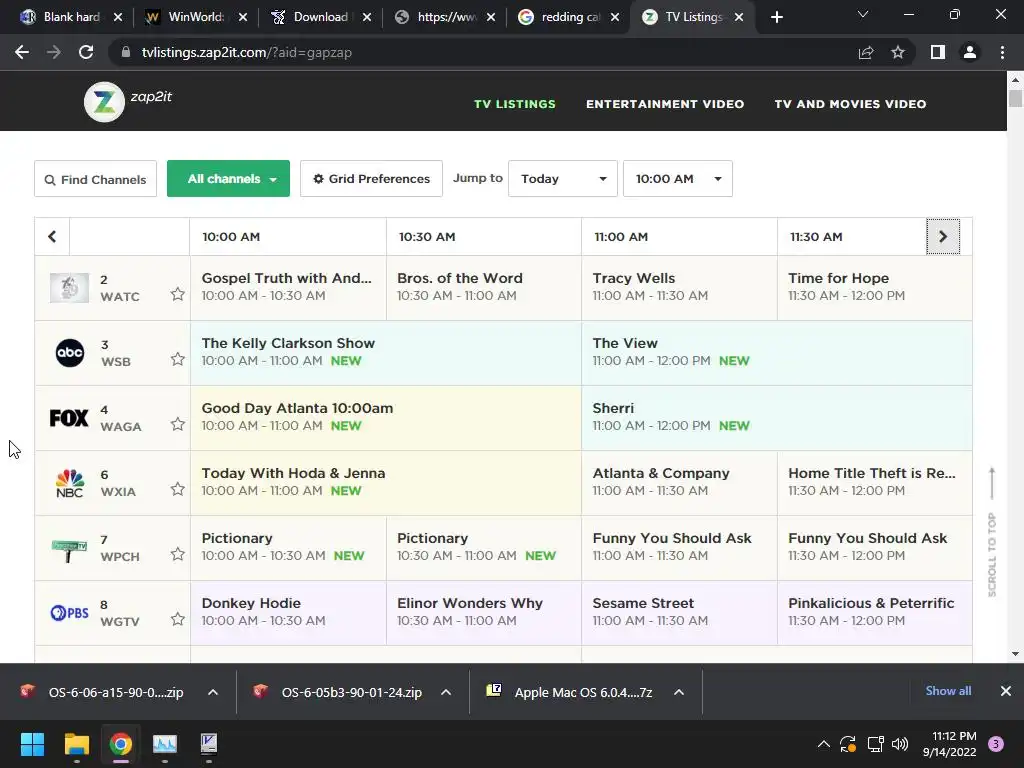Open Chrome three-dot menu
Screen dimensions: 1024x768
pyautogui.click(x=1002, y=52)
